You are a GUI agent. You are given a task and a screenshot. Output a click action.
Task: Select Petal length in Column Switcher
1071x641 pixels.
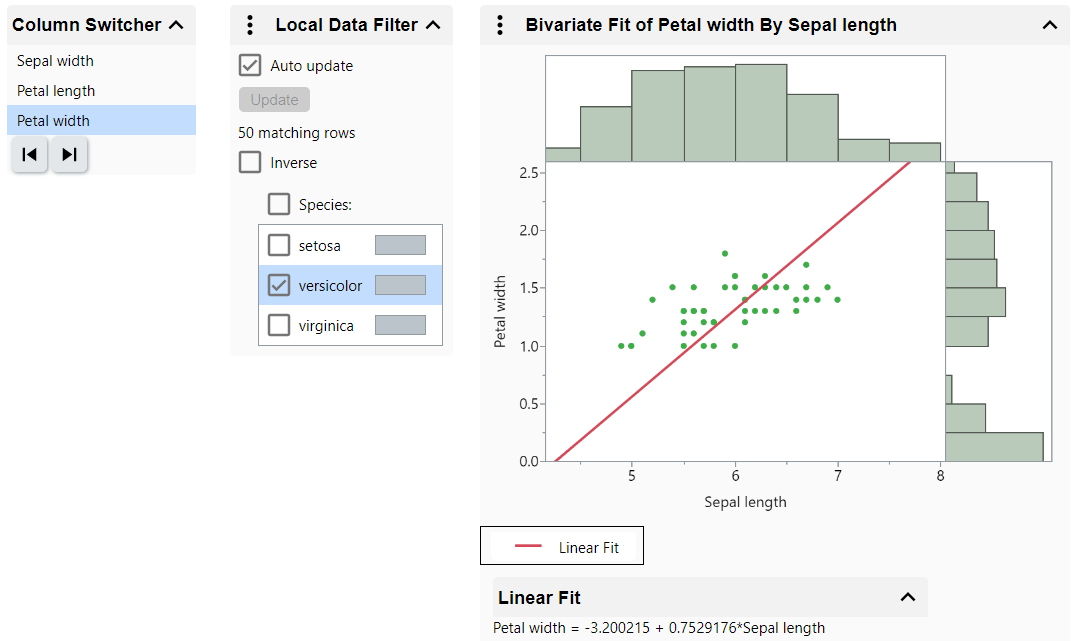pos(56,91)
